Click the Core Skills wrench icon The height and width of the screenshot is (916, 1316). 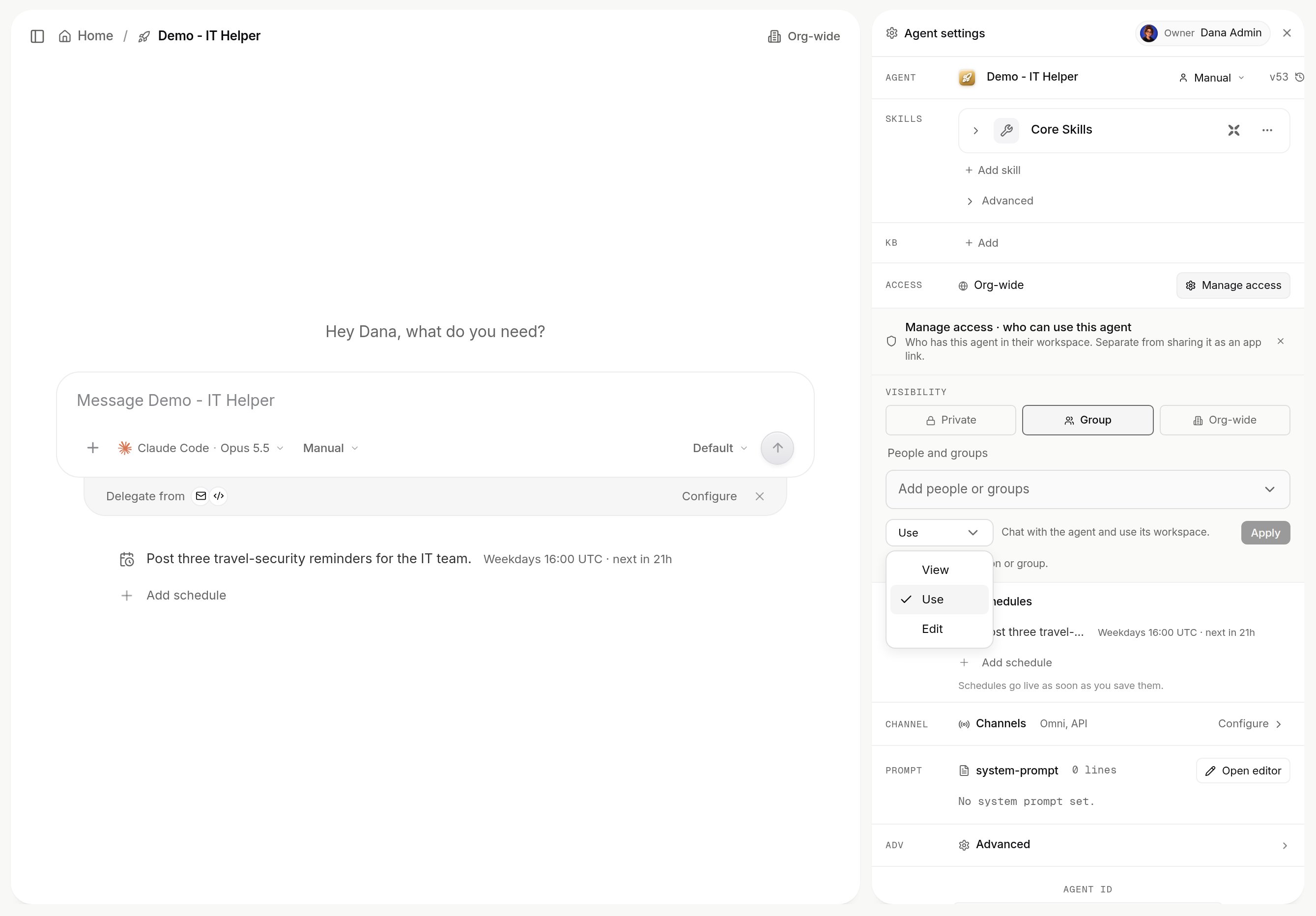click(1006, 131)
